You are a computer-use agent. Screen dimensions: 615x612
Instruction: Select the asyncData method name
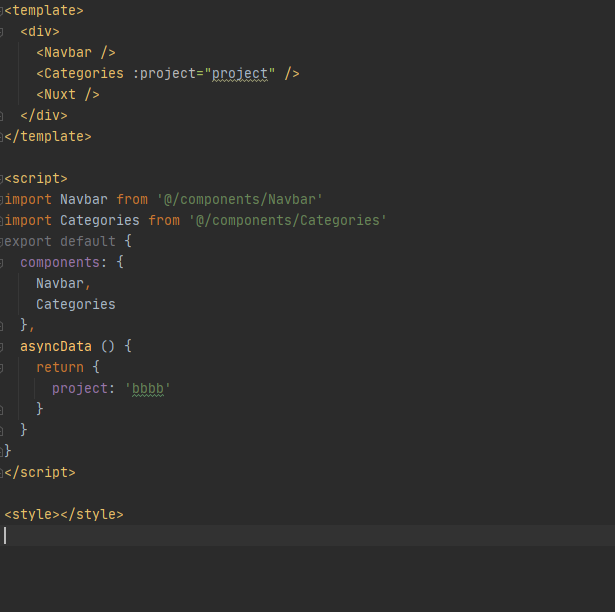pyautogui.click(x=56, y=346)
